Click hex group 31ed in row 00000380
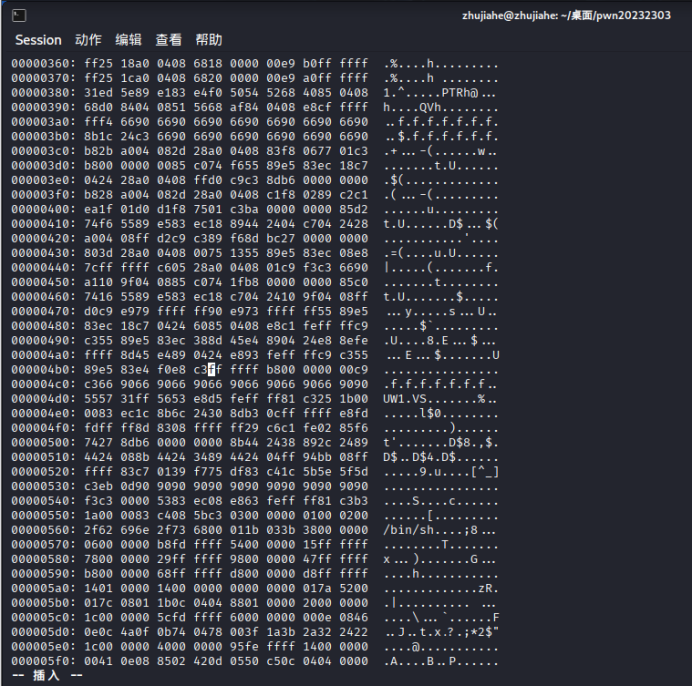692x687 pixels. [99, 93]
